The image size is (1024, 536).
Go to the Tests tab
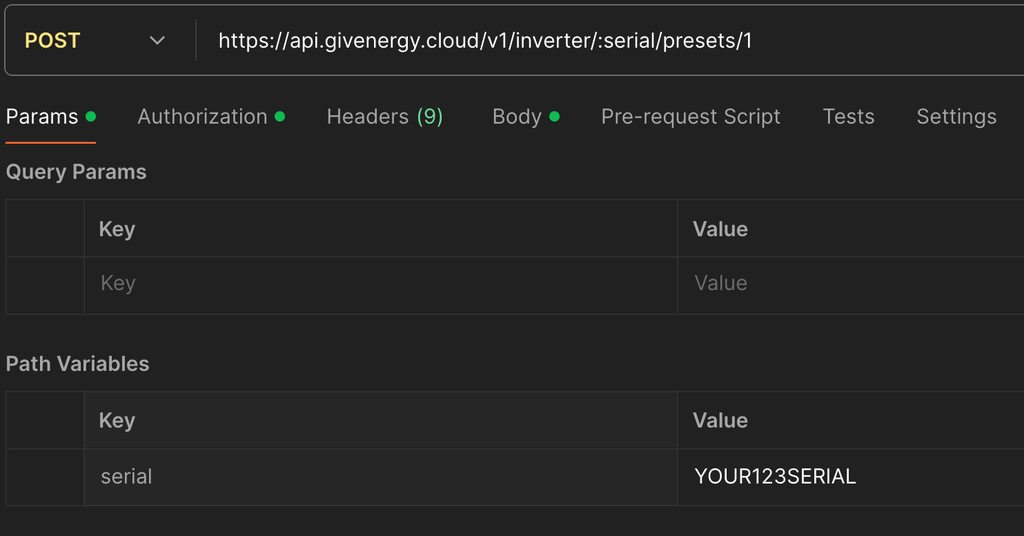tap(848, 117)
